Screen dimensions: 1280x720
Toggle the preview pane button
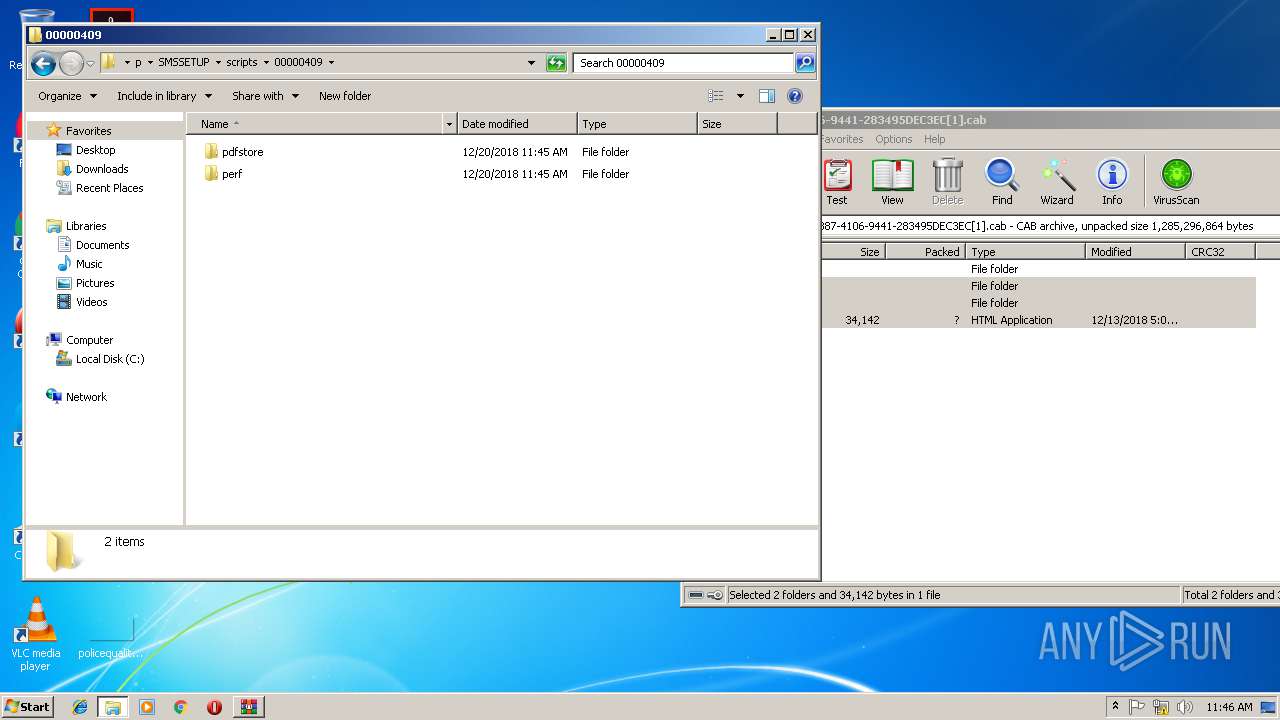767,96
